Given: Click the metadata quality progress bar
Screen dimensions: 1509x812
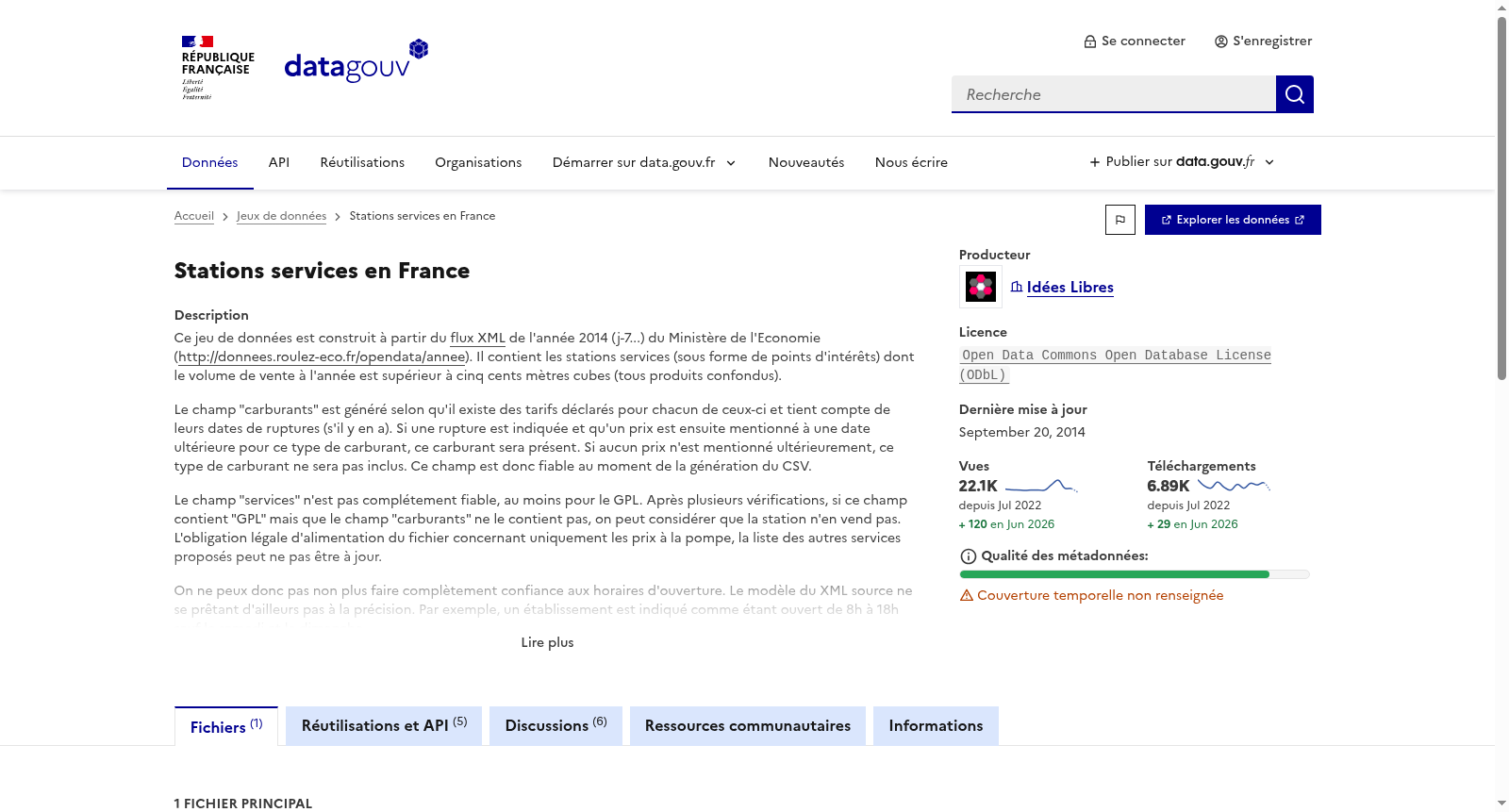Looking at the screenshot, I should coord(1135,574).
